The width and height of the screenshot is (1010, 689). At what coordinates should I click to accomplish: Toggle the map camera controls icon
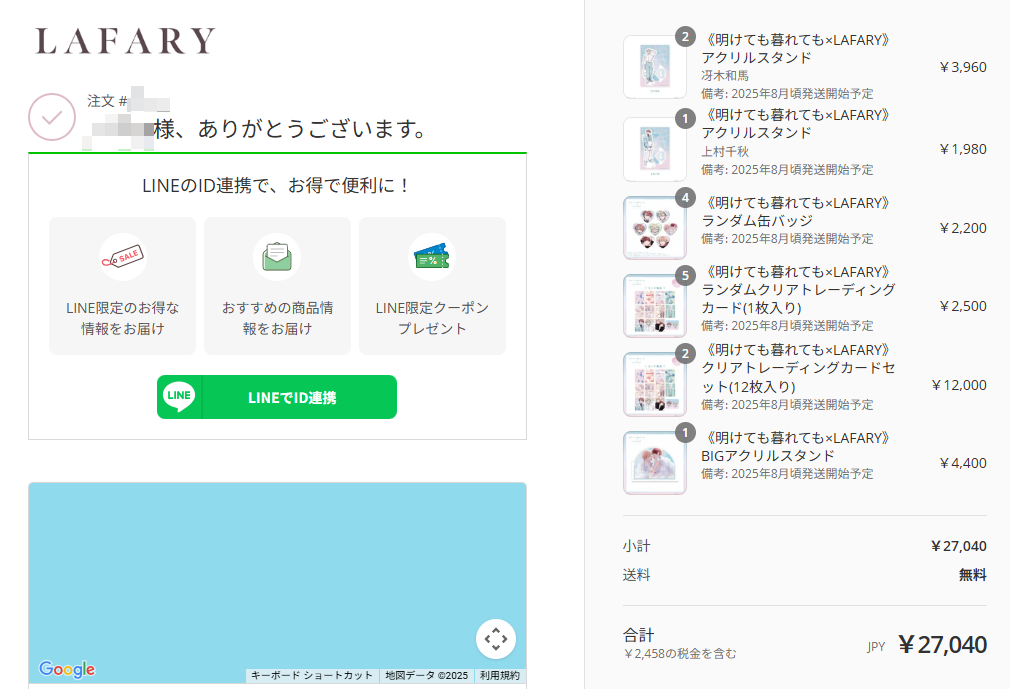click(x=496, y=639)
